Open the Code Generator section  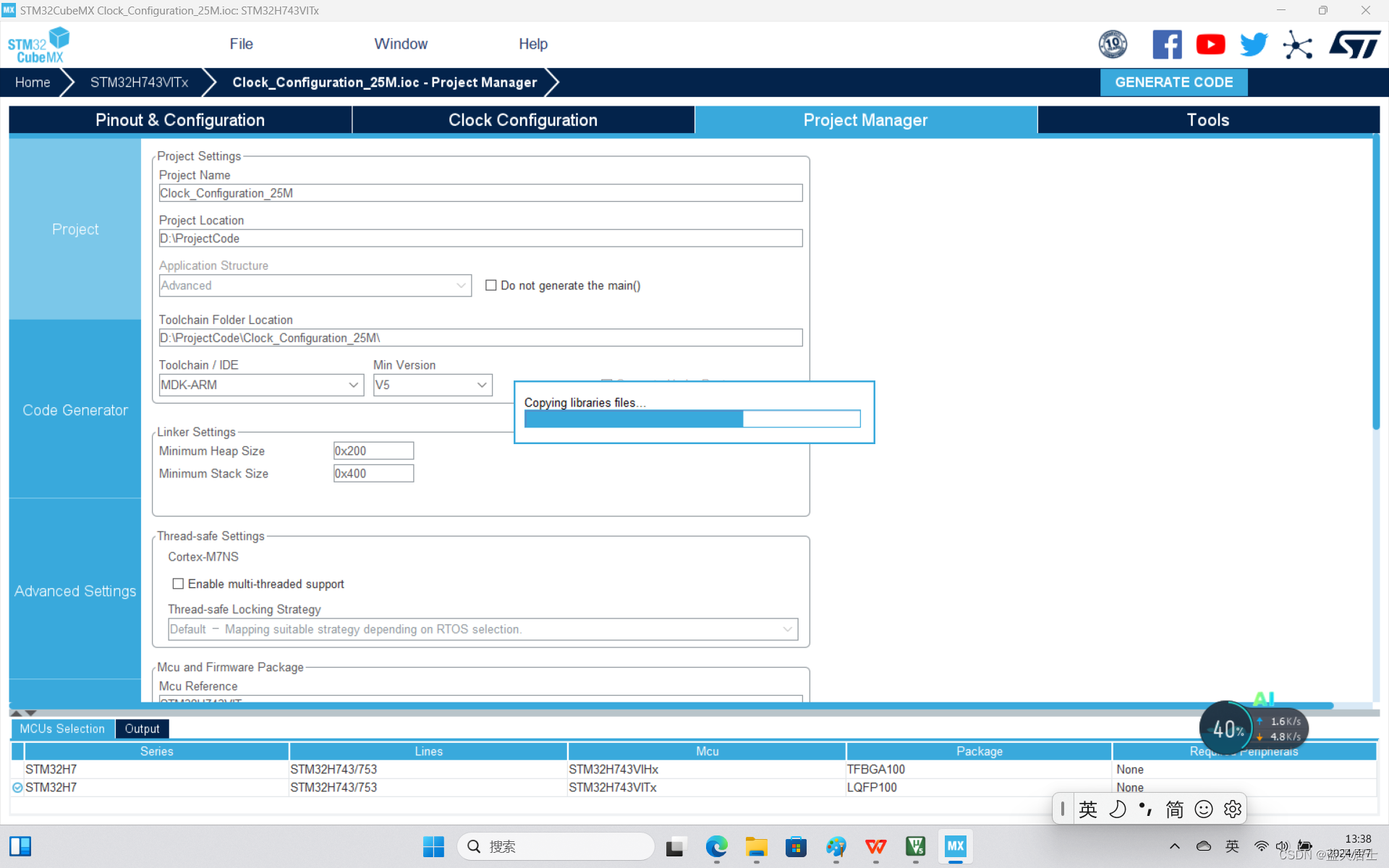[x=75, y=410]
